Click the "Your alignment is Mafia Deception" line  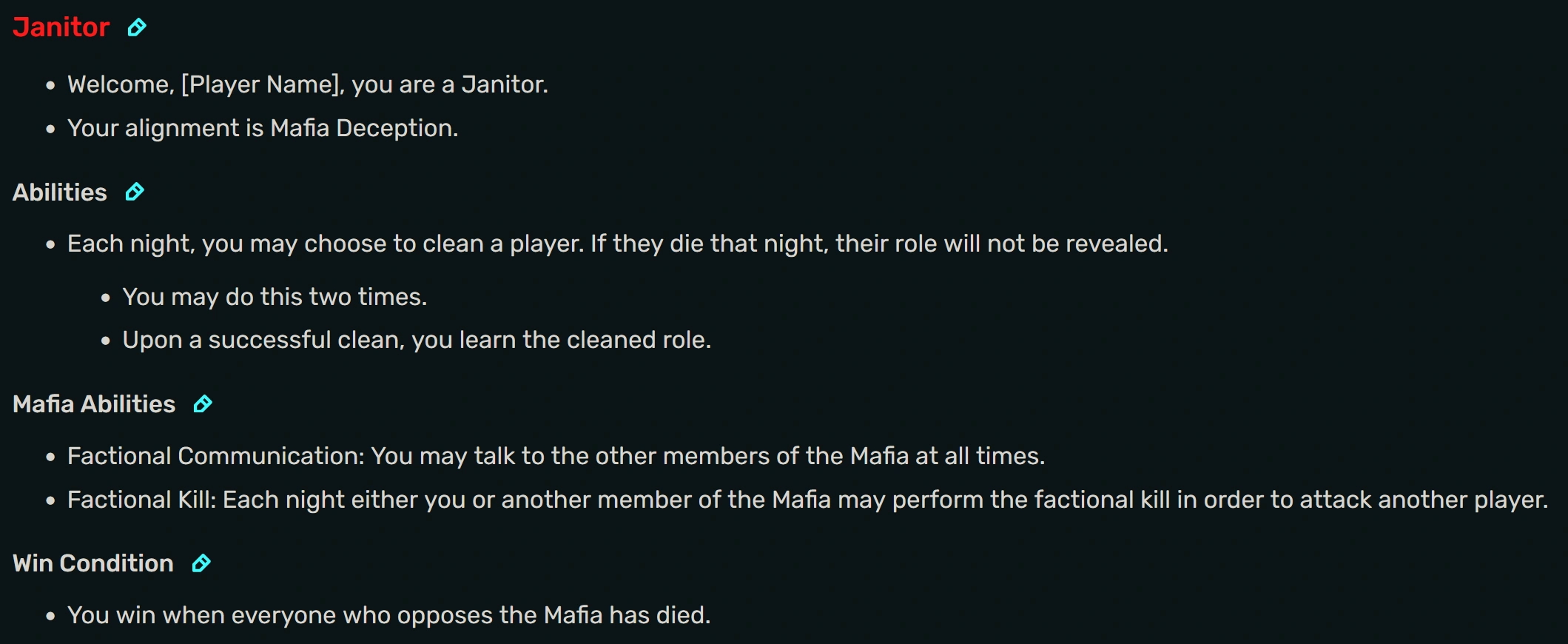tap(263, 128)
